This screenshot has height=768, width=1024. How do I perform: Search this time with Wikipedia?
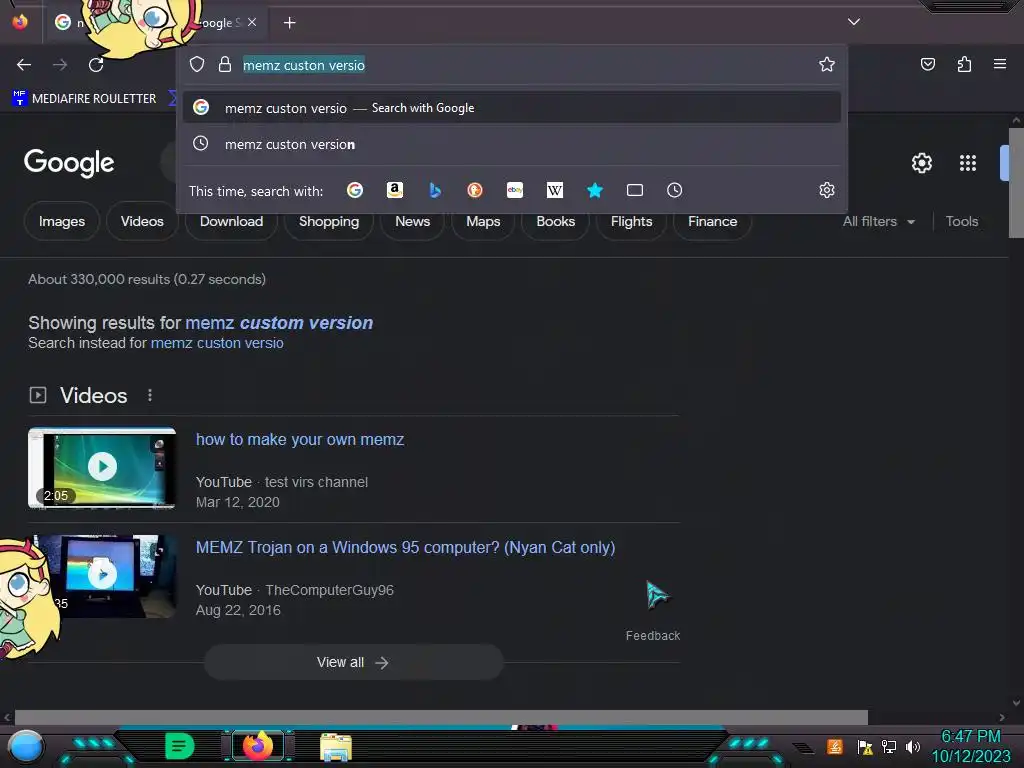tap(554, 190)
